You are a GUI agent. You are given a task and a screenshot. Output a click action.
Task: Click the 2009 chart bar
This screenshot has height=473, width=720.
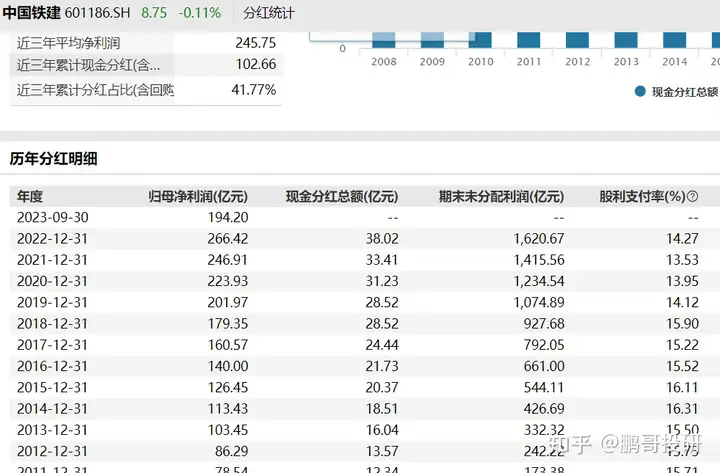432,39
